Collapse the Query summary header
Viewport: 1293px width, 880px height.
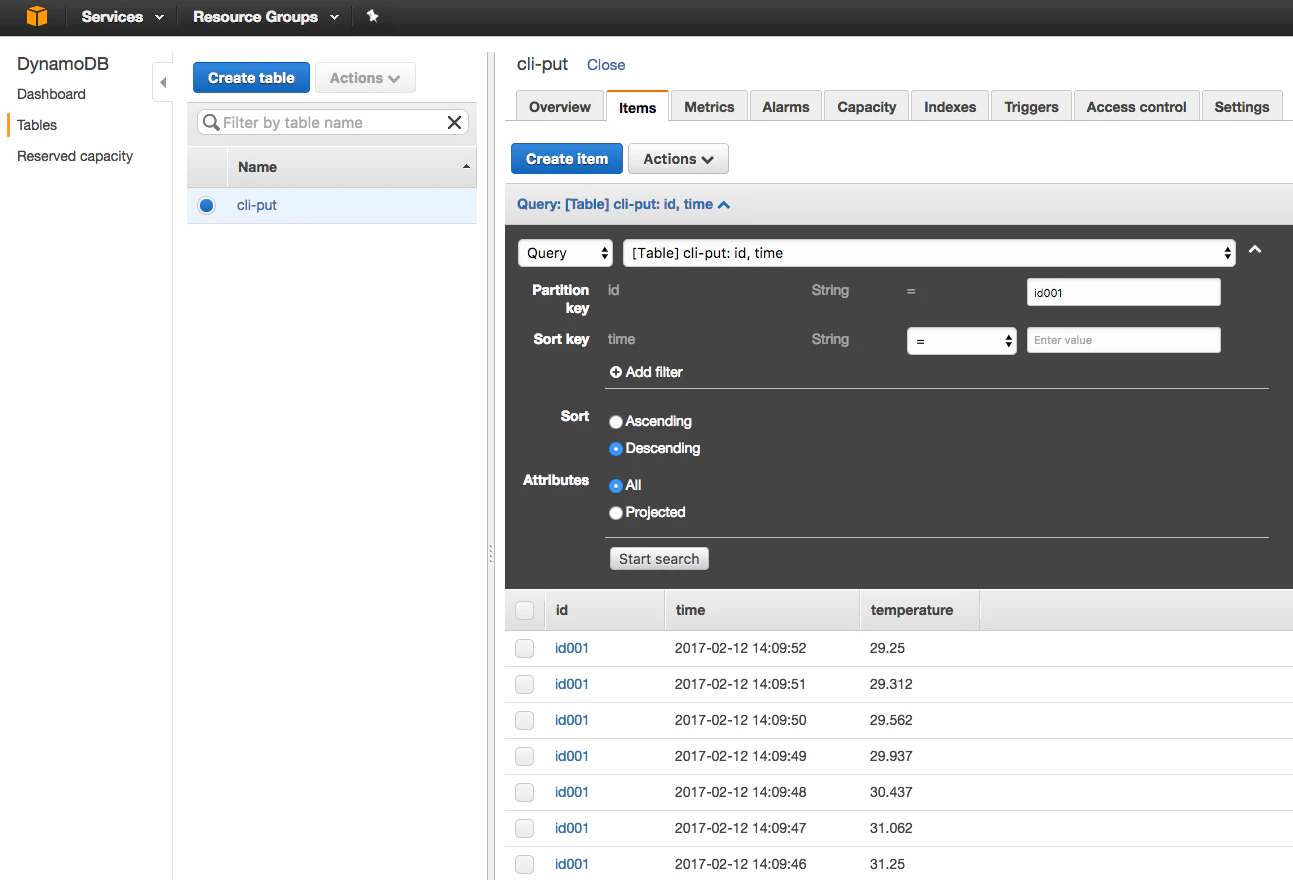(623, 204)
